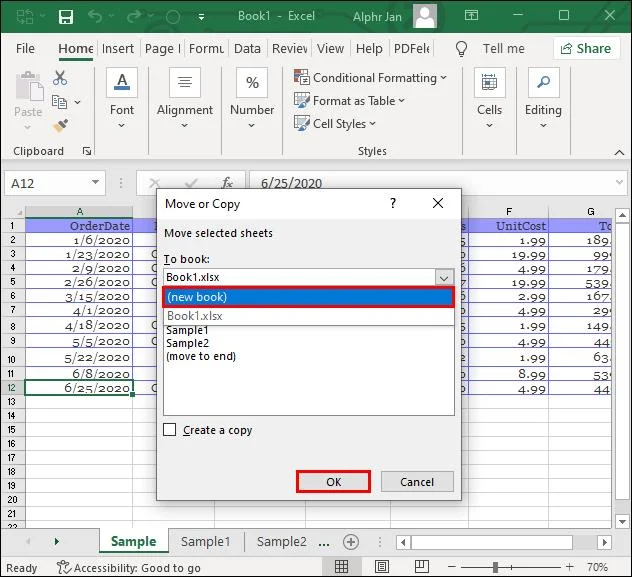Open the File menu
The image size is (632, 577).
[x=25, y=48]
